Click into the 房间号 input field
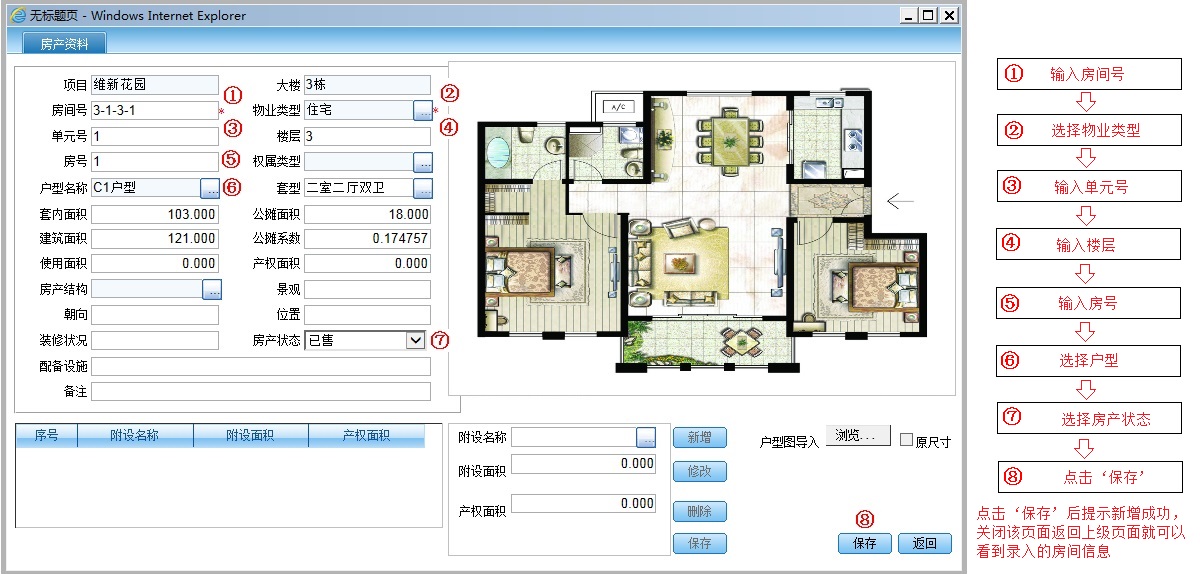 tap(154, 111)
